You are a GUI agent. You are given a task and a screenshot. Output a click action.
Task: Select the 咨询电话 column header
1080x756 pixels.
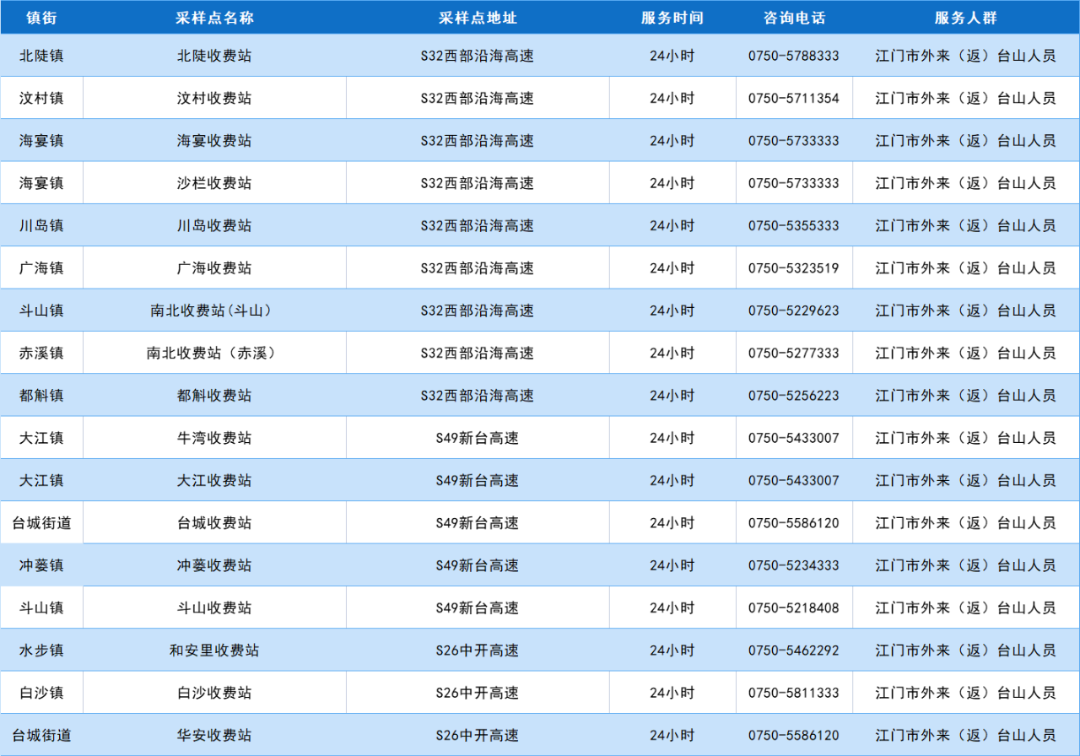793,18
